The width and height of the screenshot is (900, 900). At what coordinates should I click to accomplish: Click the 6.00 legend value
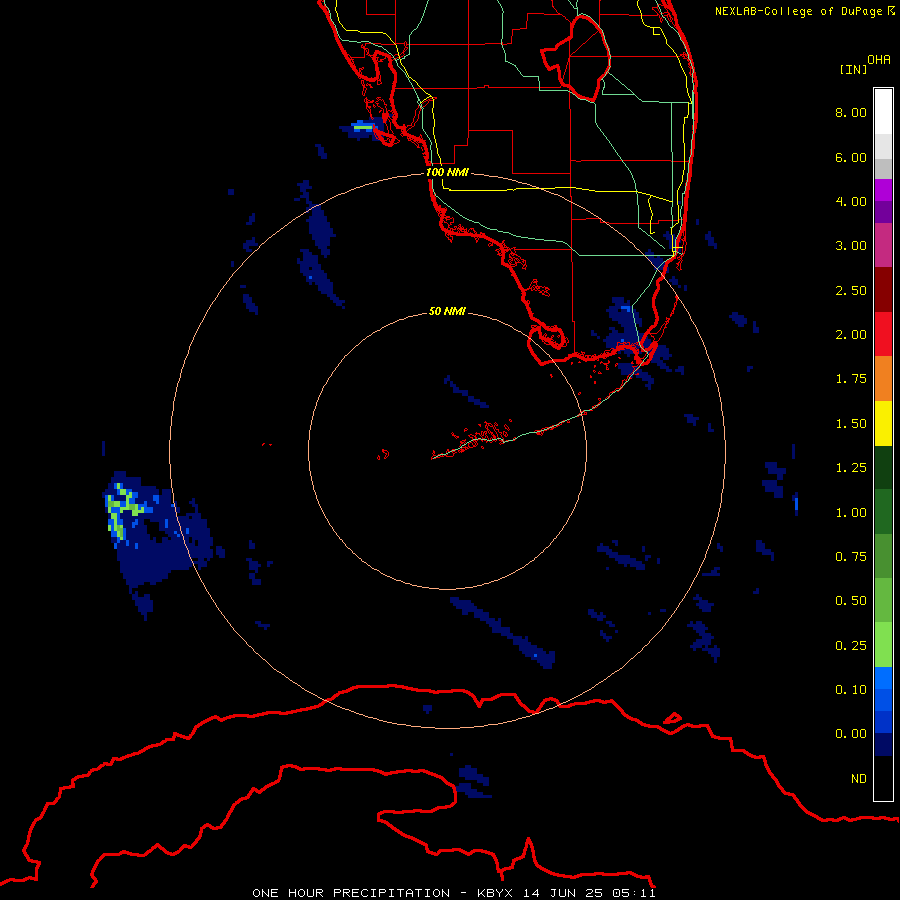click(851, 157)
